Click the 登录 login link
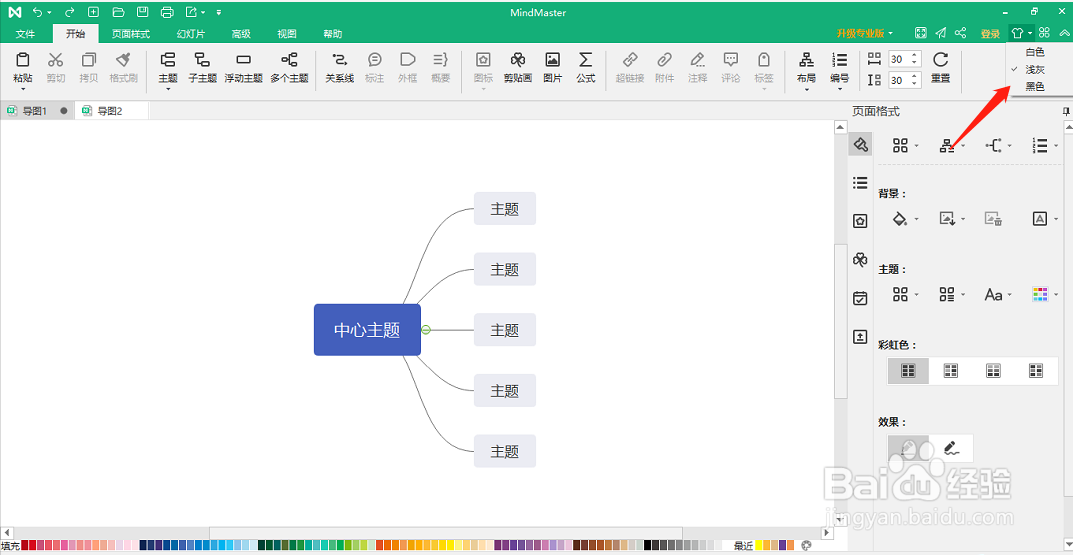The image size is (1073, 555). pyautogui.click(x=990, y=34)
